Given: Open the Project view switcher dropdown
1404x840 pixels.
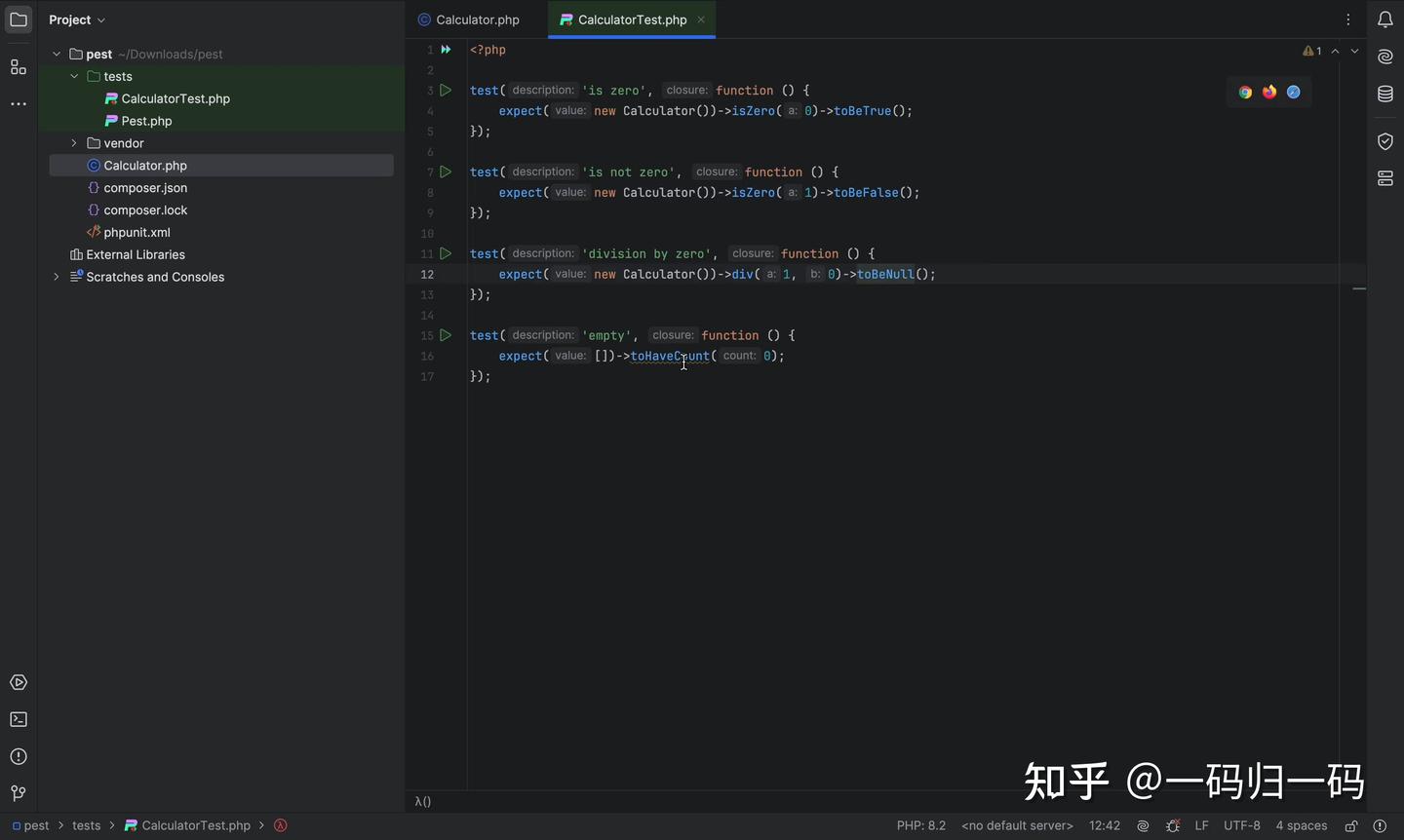Looking at the screenshot, I should (76, 19).
